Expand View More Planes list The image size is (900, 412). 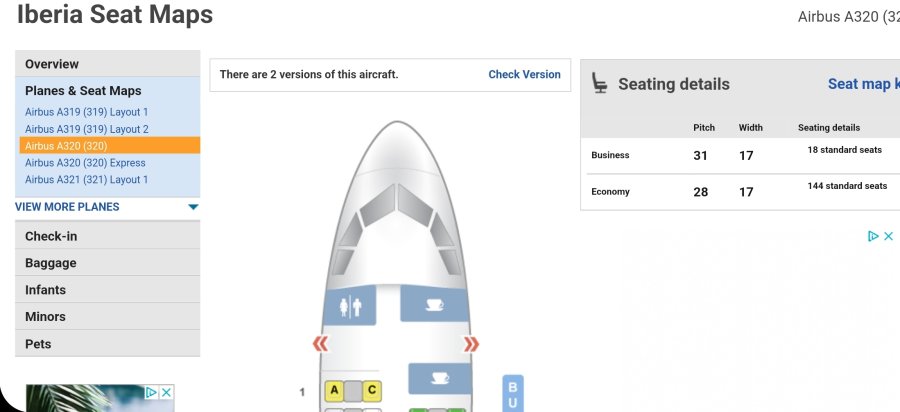pyautogui.click(x=193, y=207)
